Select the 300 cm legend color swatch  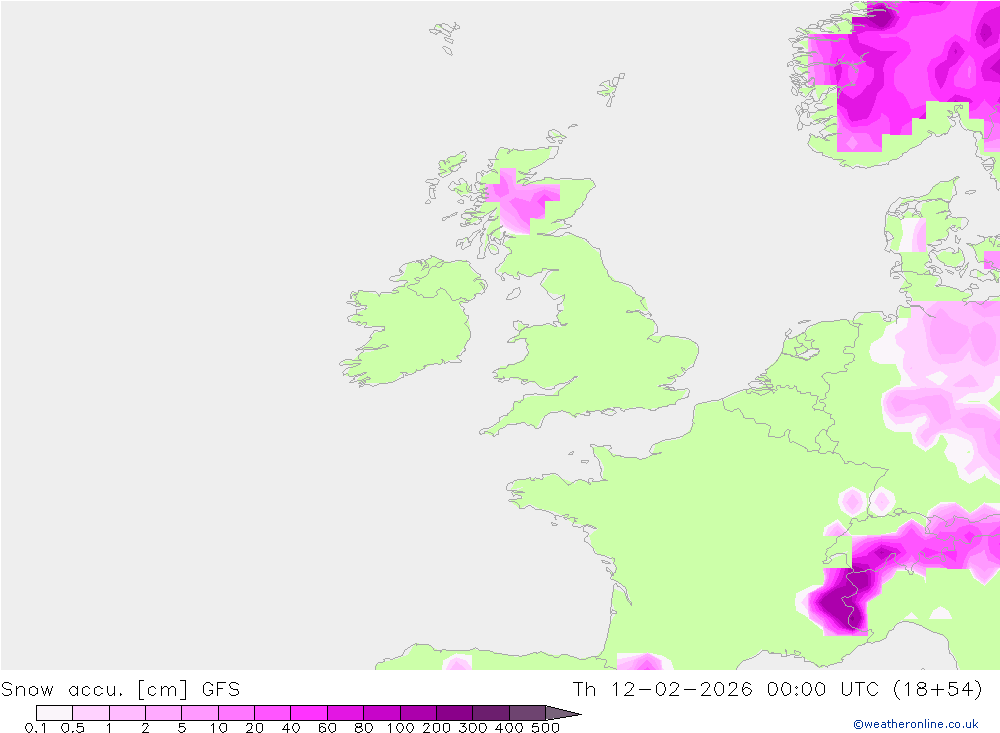(x=490, y=713)
